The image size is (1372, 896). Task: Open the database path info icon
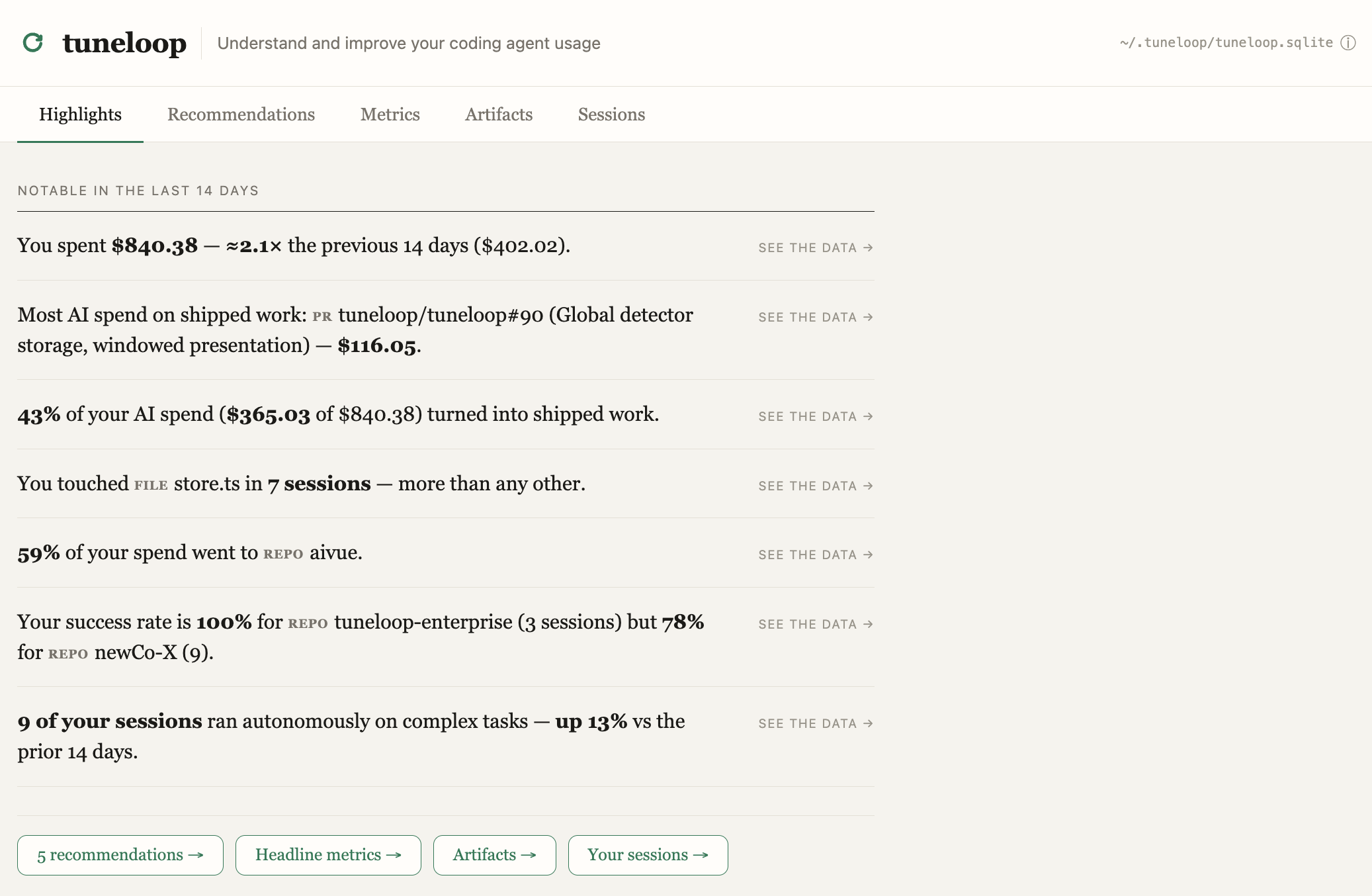coord(1348,43)
